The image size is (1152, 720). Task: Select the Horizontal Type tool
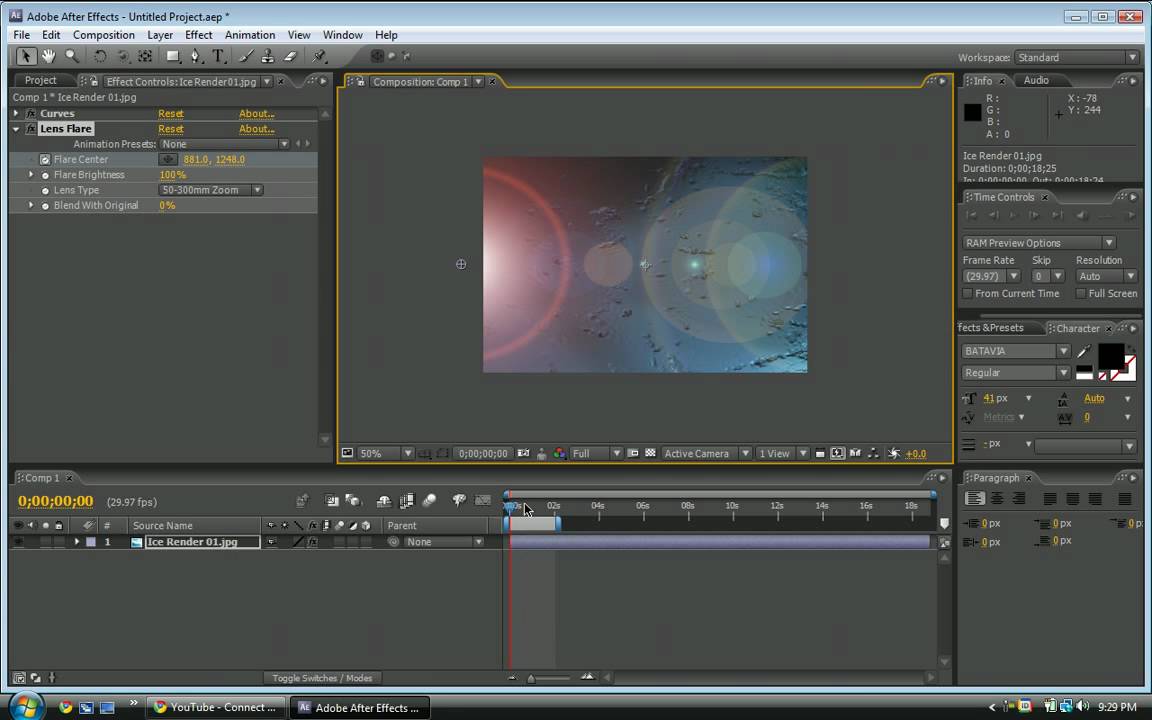218,56
